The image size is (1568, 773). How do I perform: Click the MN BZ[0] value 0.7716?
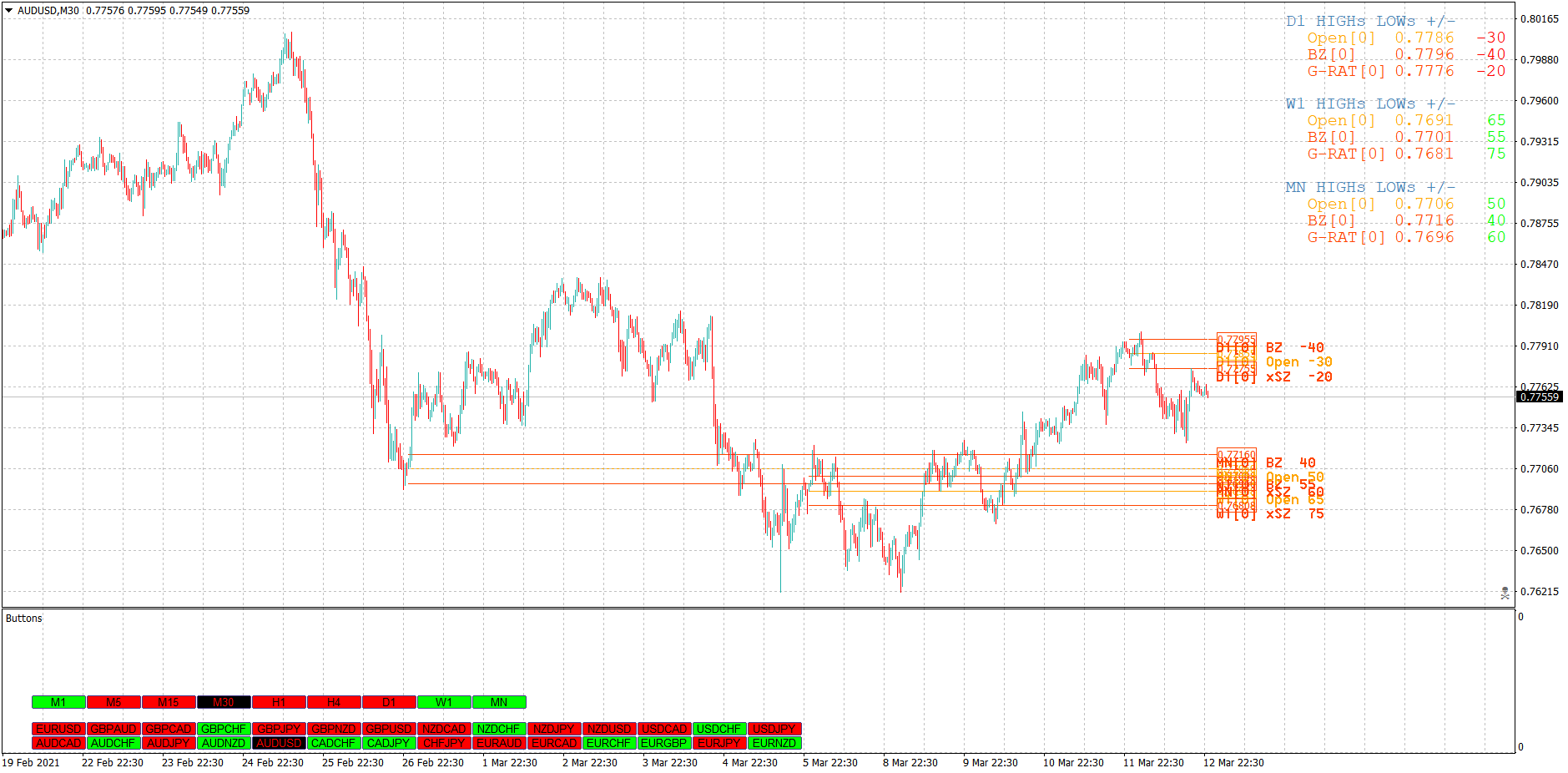(1424, 220)
